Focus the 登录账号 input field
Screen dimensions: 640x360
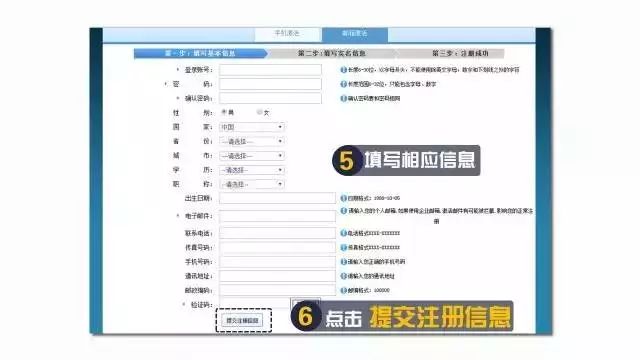270,70
